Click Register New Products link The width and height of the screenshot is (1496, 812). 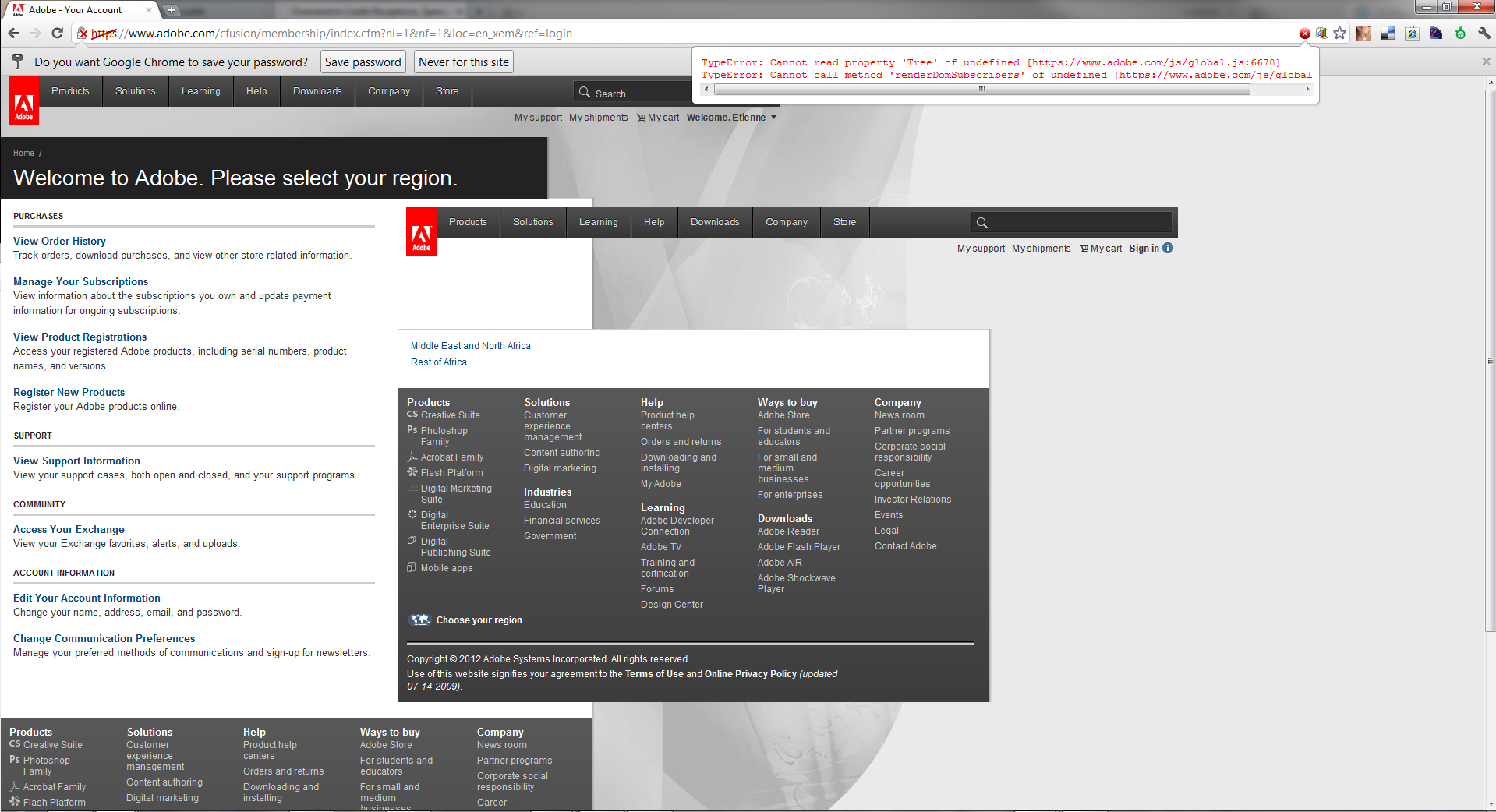click(69, 393)
